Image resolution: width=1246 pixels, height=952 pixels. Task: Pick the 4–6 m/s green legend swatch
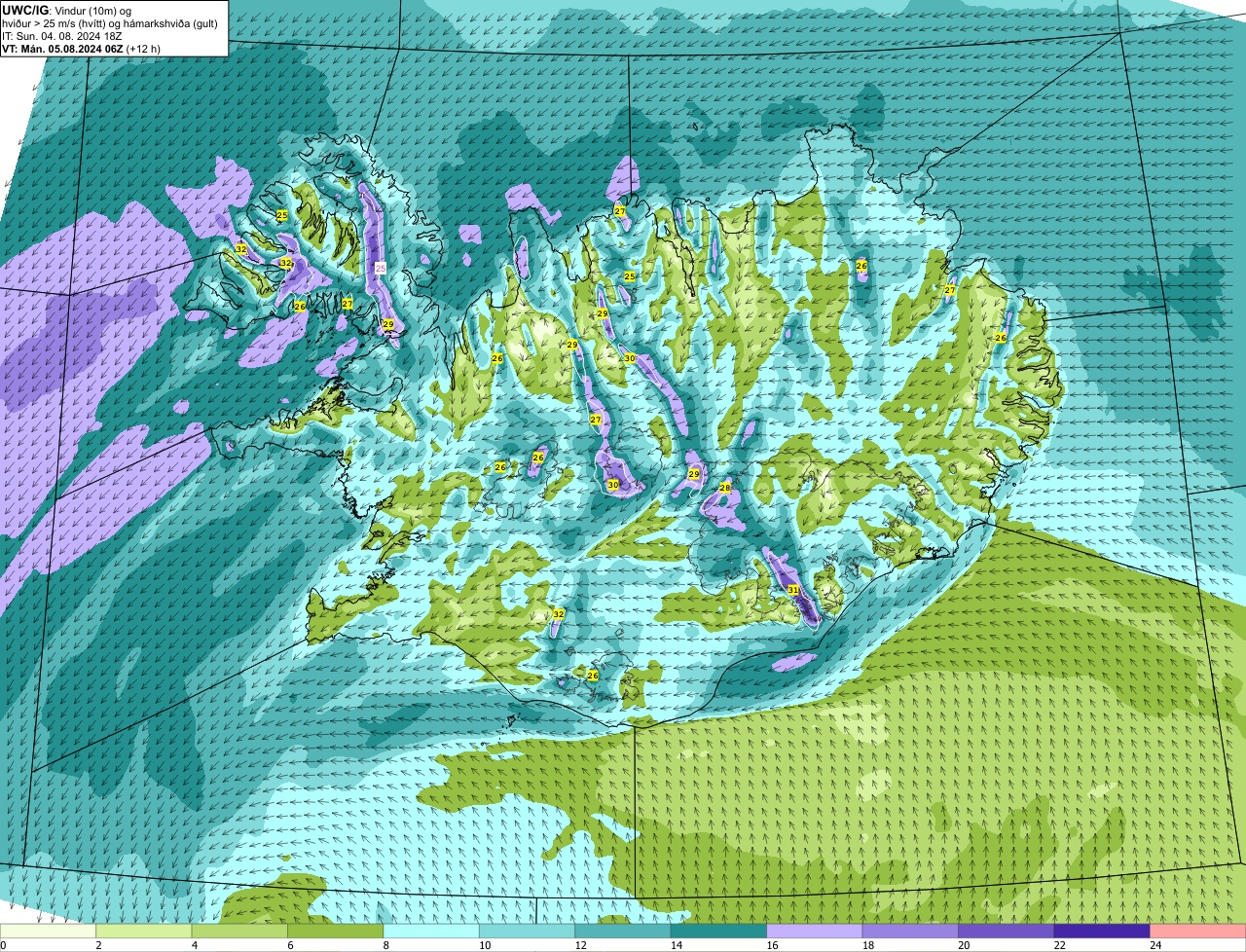[x=240, y=932]
